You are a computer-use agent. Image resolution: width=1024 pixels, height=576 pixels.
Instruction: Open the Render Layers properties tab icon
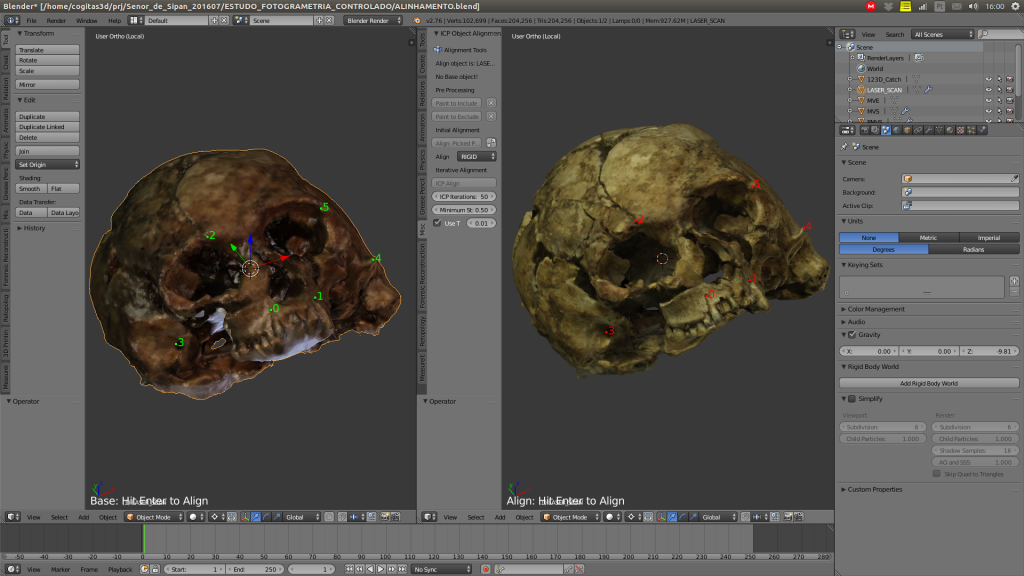[875, 131]
